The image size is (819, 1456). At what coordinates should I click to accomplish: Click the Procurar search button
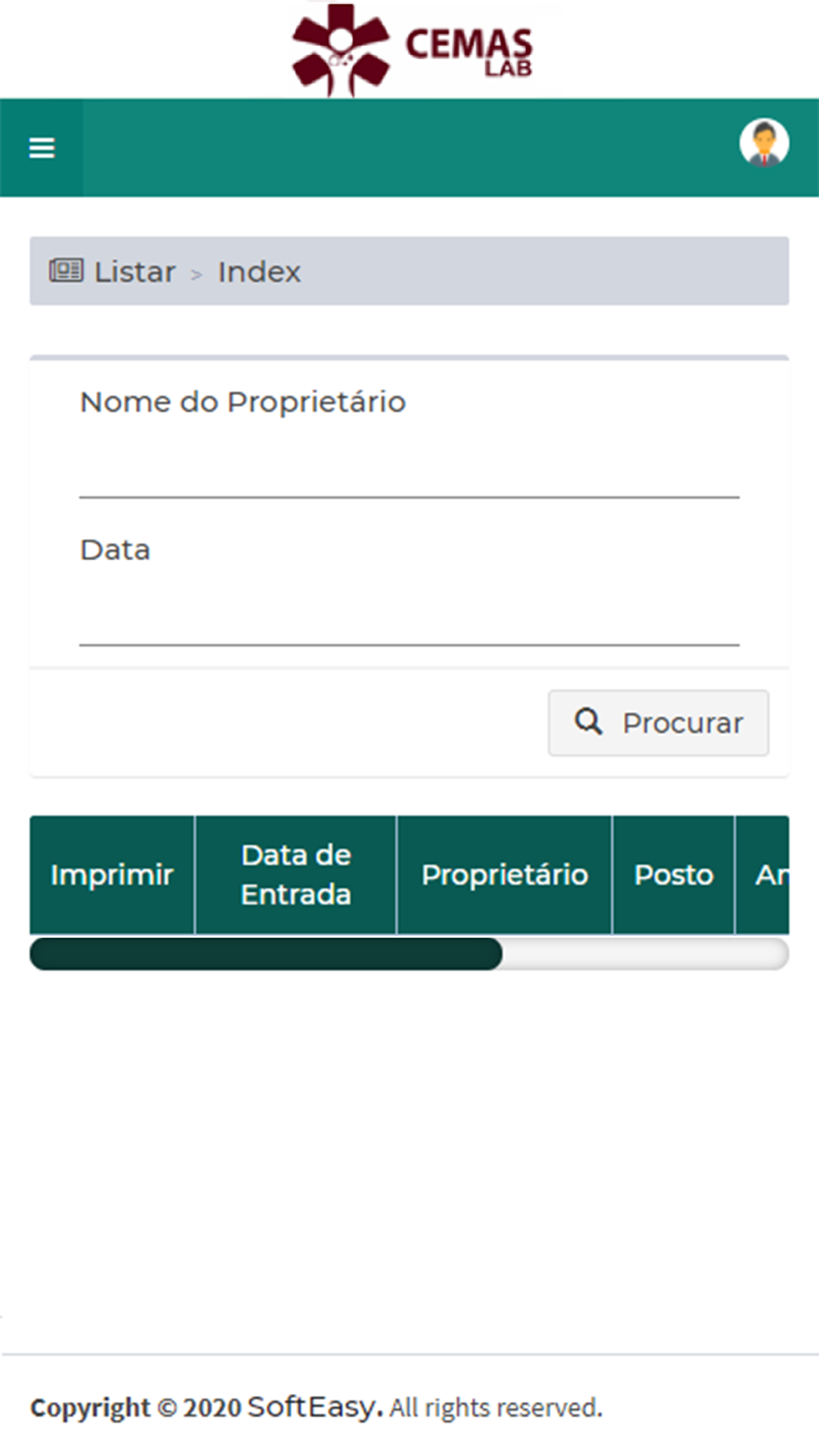(x=658, y=722)
